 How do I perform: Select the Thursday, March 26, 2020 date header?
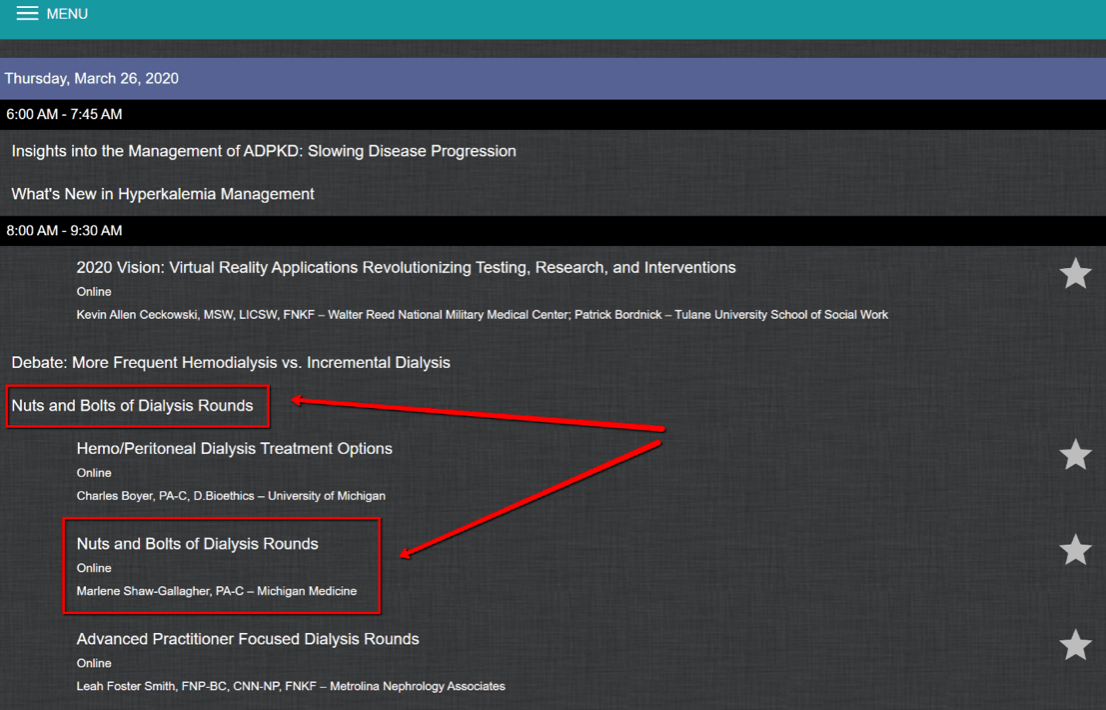click(x=553, y=78)
